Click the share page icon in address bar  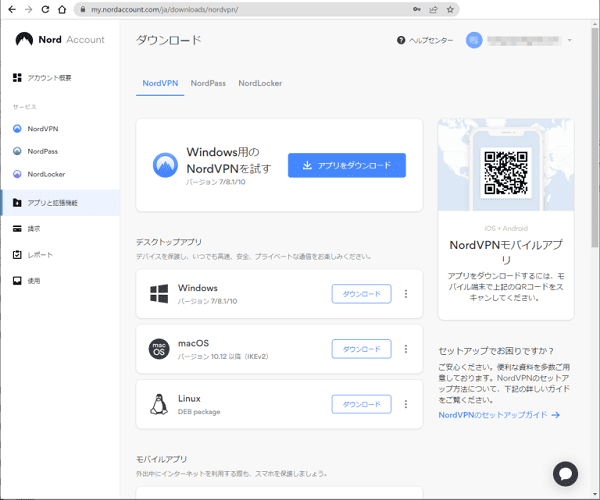click(433, 10)
